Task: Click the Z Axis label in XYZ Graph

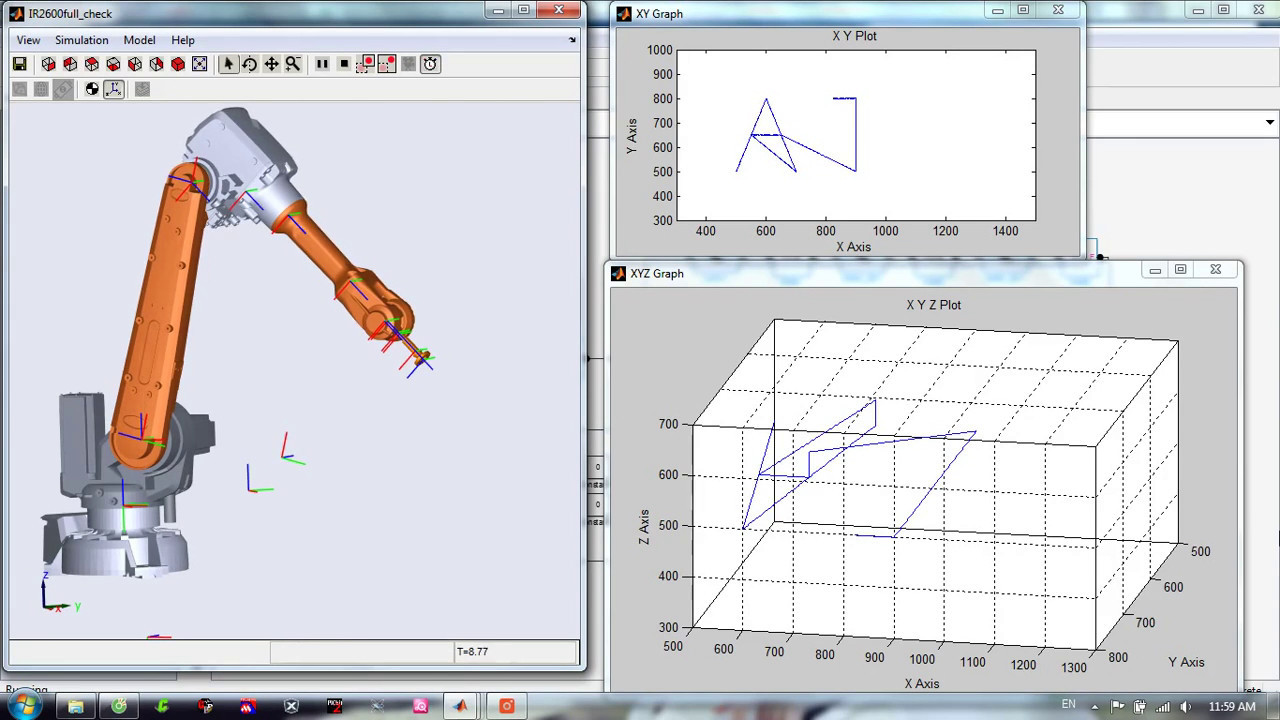Action: tap(644, 527)
